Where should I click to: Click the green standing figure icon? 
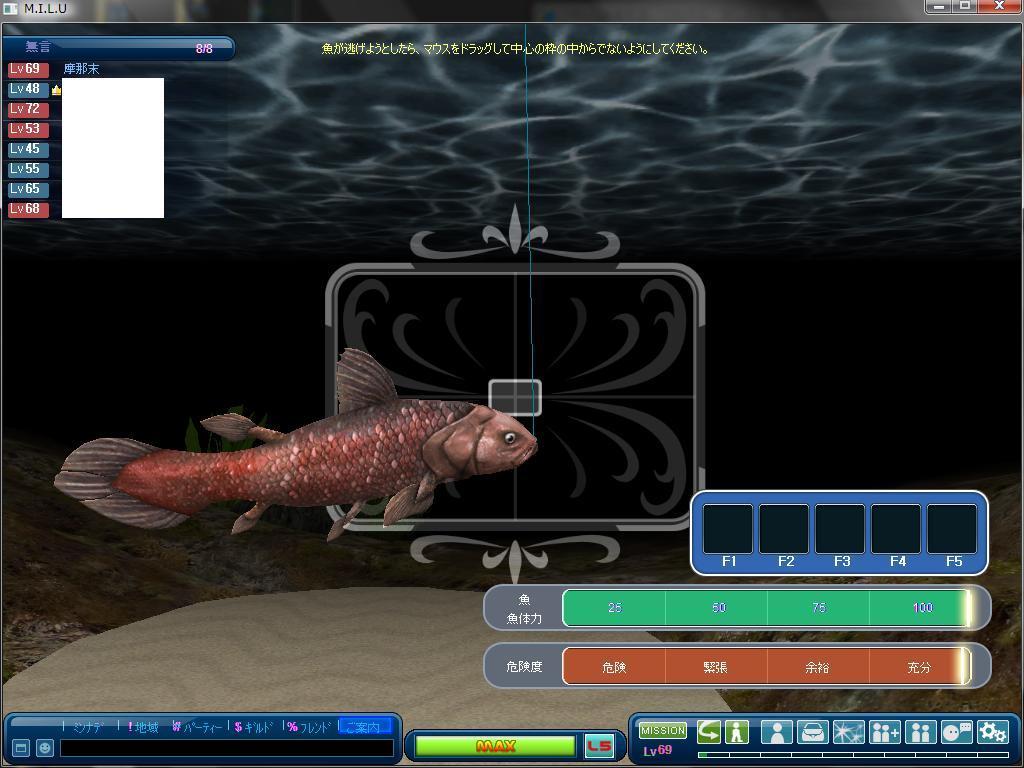[x=737, y=732]
